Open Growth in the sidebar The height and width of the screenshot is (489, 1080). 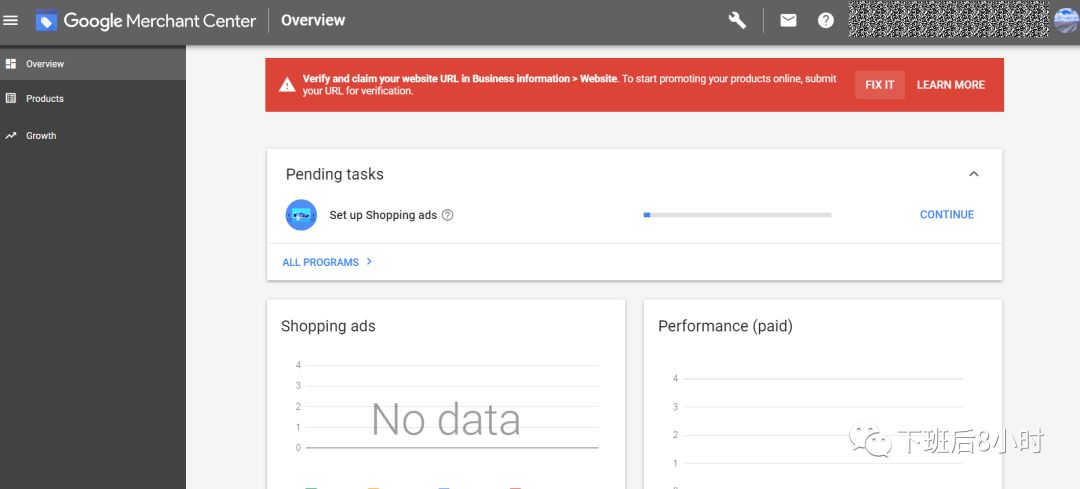tap(41, 136)
